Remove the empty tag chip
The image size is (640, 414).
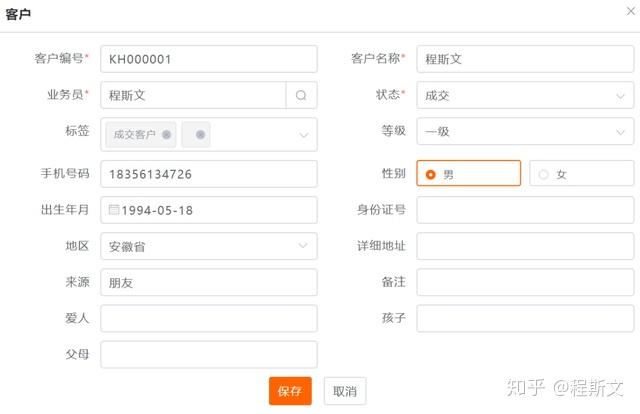click(200, 134)
